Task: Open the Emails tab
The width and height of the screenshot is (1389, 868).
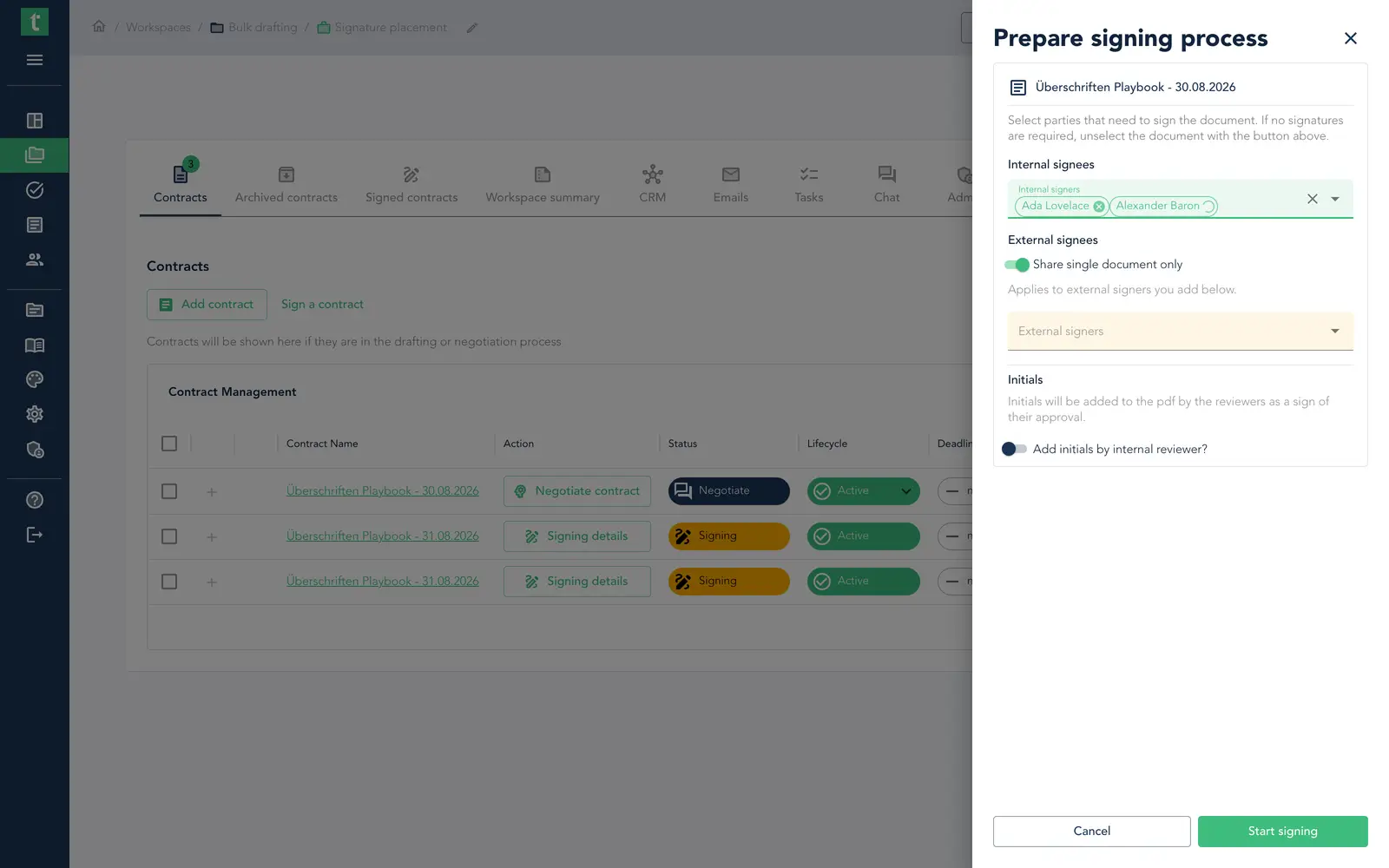Action: click(731, 185)
